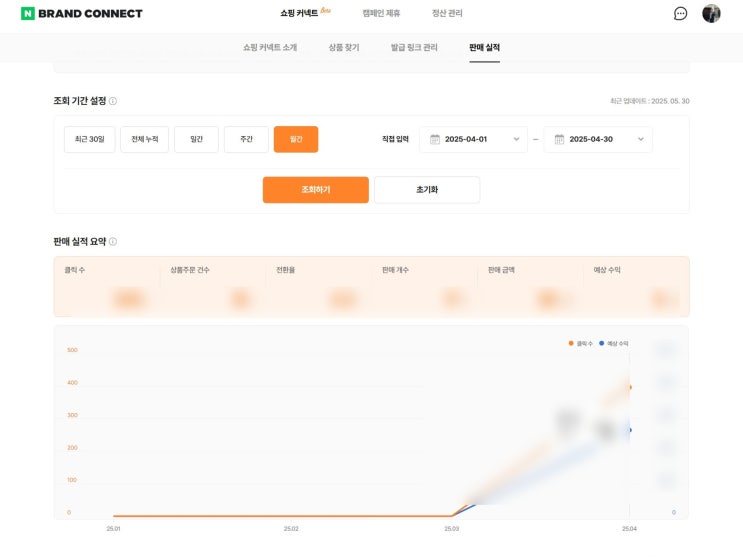Click the 2025-04-30 end date field

point(598,139)
